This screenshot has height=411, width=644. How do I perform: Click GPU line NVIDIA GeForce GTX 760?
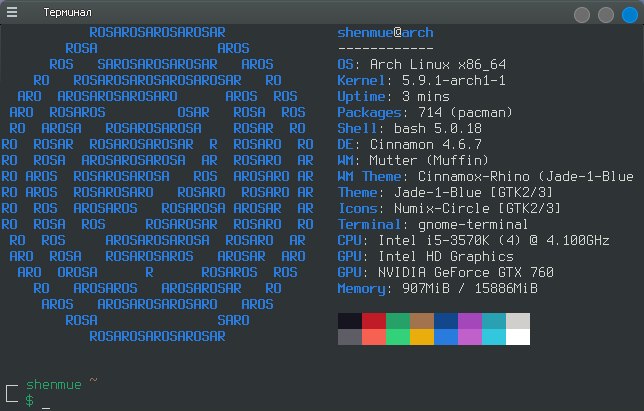coord(446,273)
